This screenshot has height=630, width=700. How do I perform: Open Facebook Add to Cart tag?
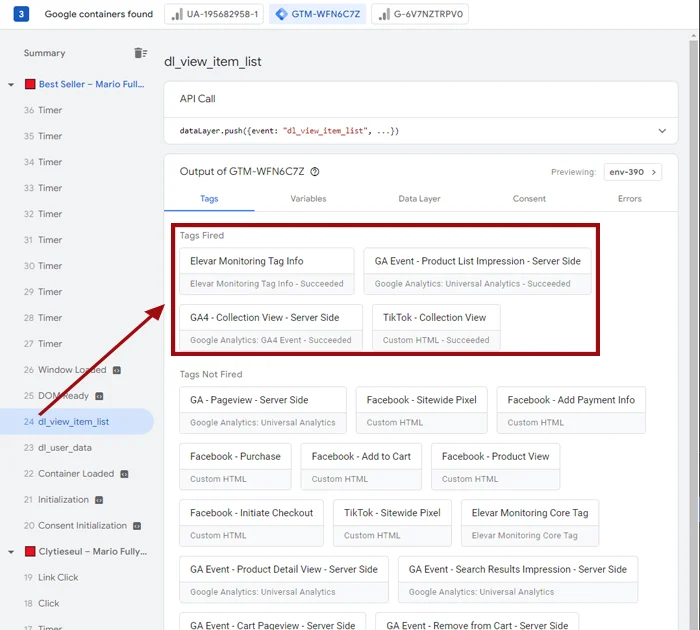click(361, 467)
